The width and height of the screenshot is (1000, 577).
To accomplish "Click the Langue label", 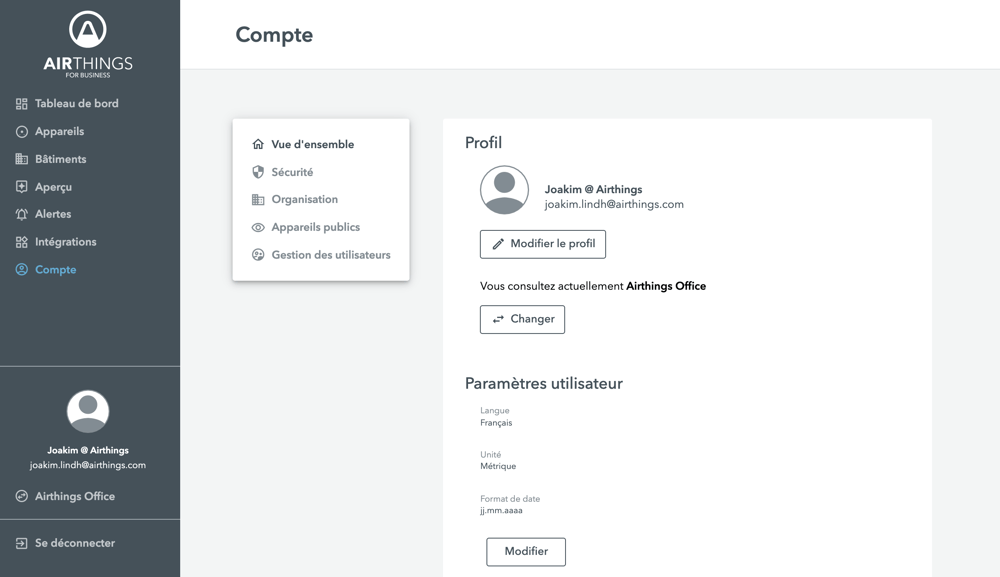I will click(495, 411).
